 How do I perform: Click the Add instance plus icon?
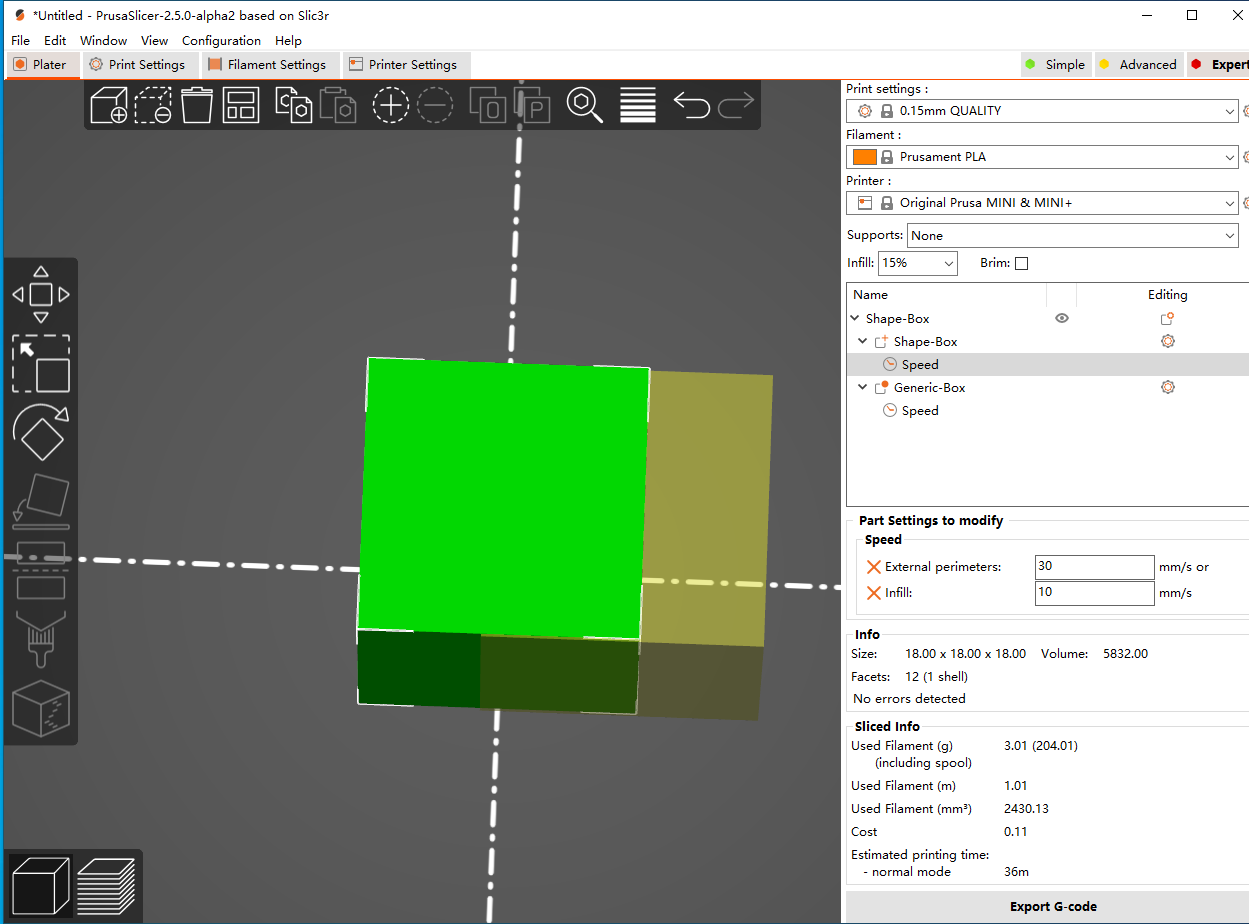[x=391, y=104]
